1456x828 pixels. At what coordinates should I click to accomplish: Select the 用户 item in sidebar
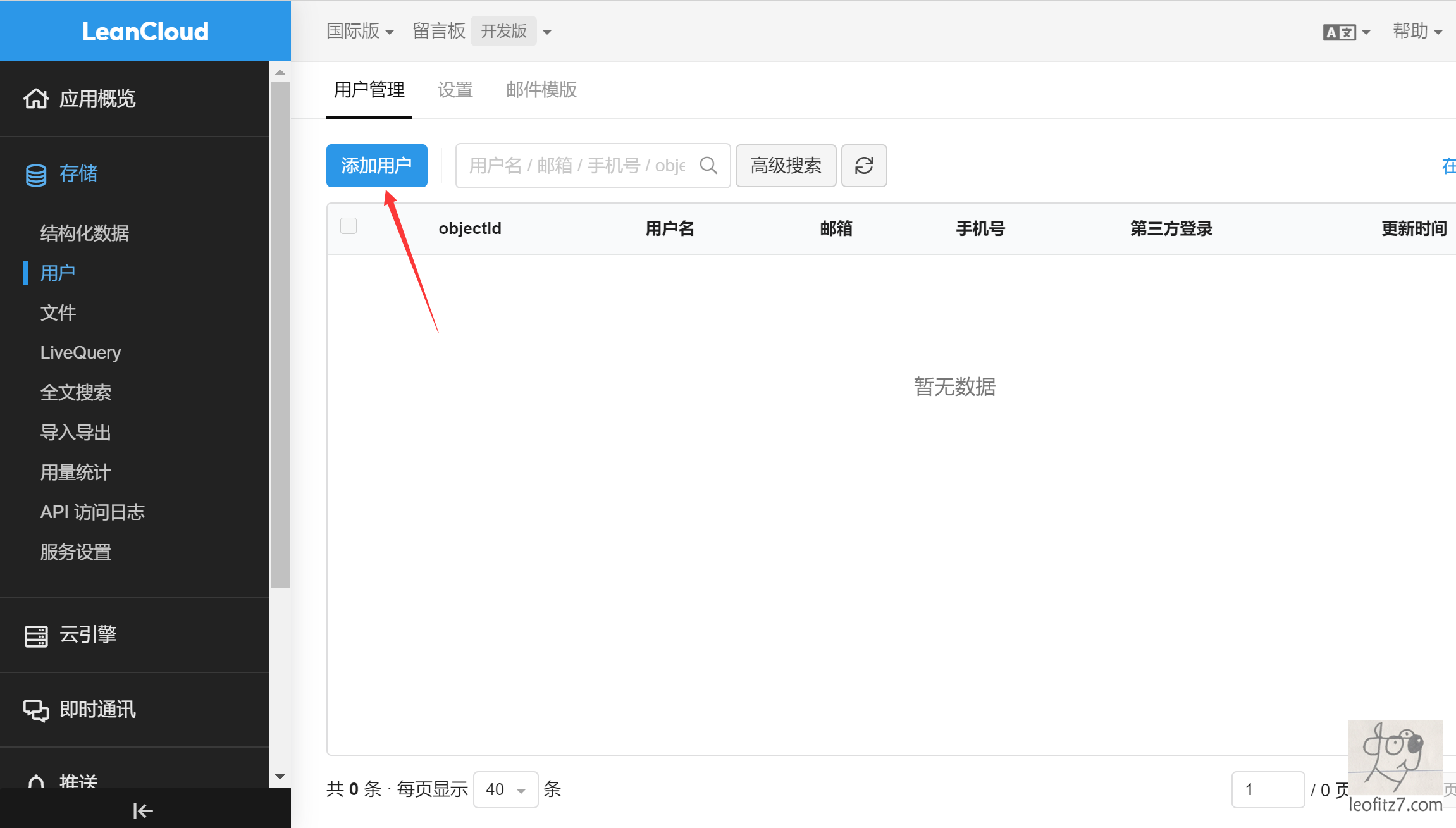pyautogui.click(x=58, y=273)
